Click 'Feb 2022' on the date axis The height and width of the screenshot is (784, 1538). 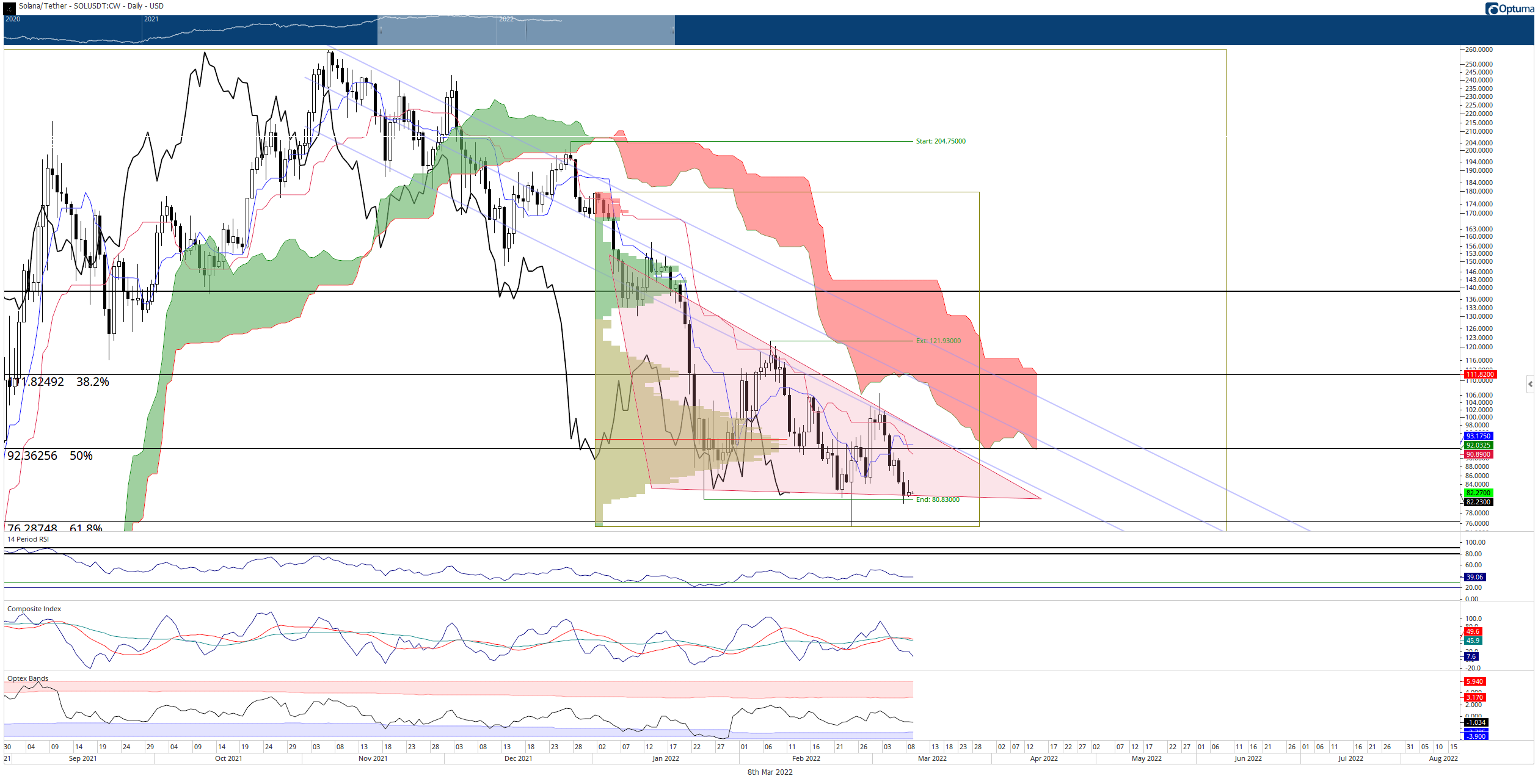[806, 758]
